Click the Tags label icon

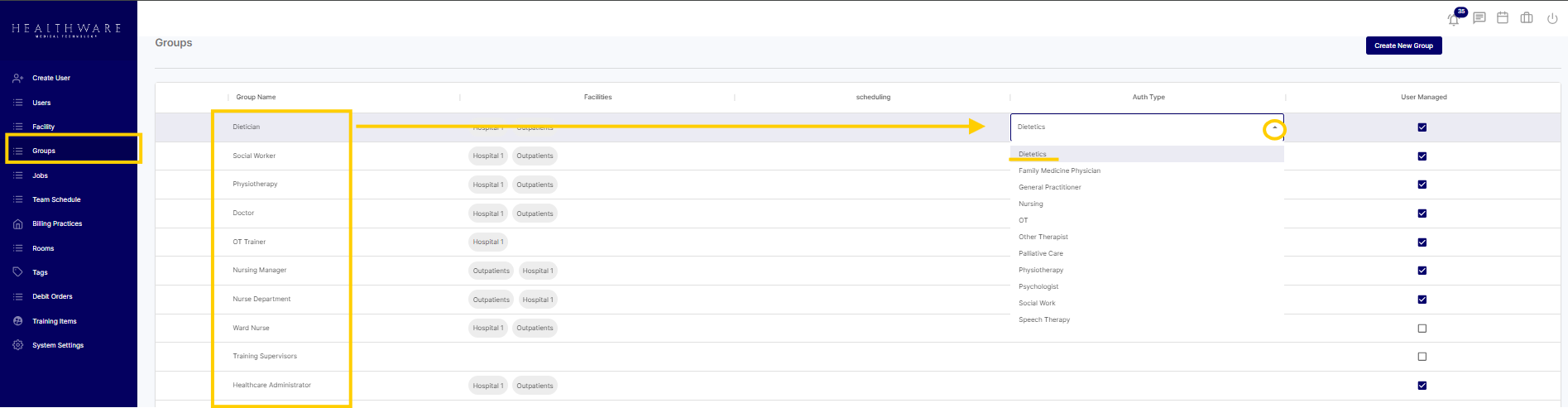click(17, 272)
